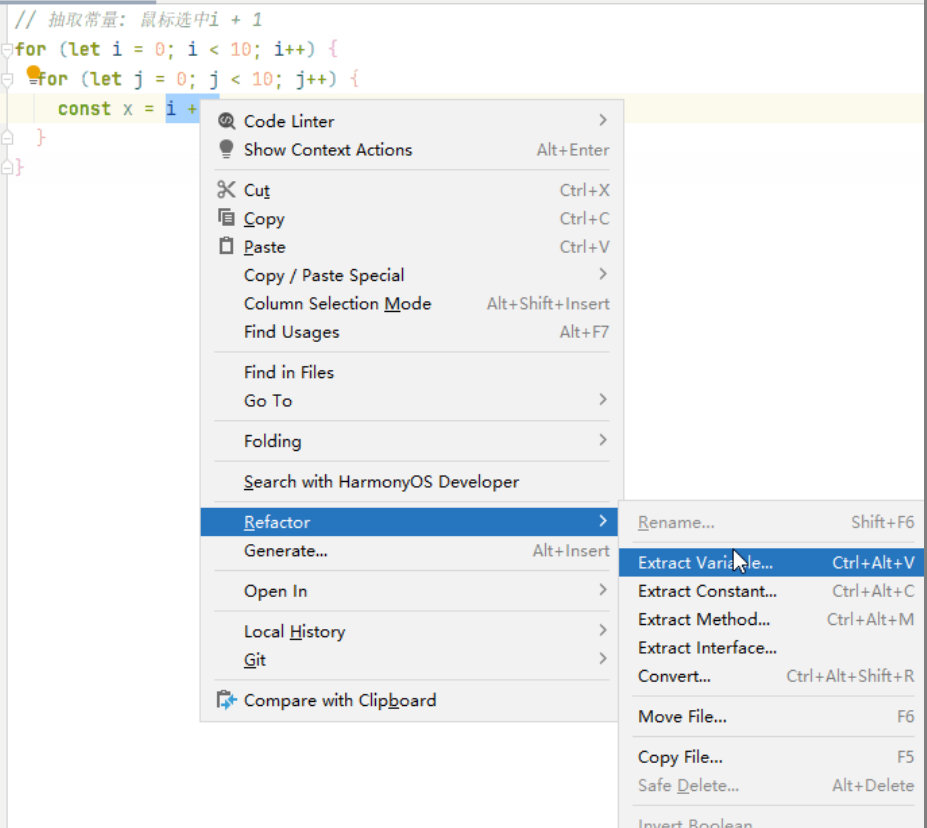Choose Convert... in the Refactor submenu
Viewport: 927px width, 828px height.
pos(773,676)
